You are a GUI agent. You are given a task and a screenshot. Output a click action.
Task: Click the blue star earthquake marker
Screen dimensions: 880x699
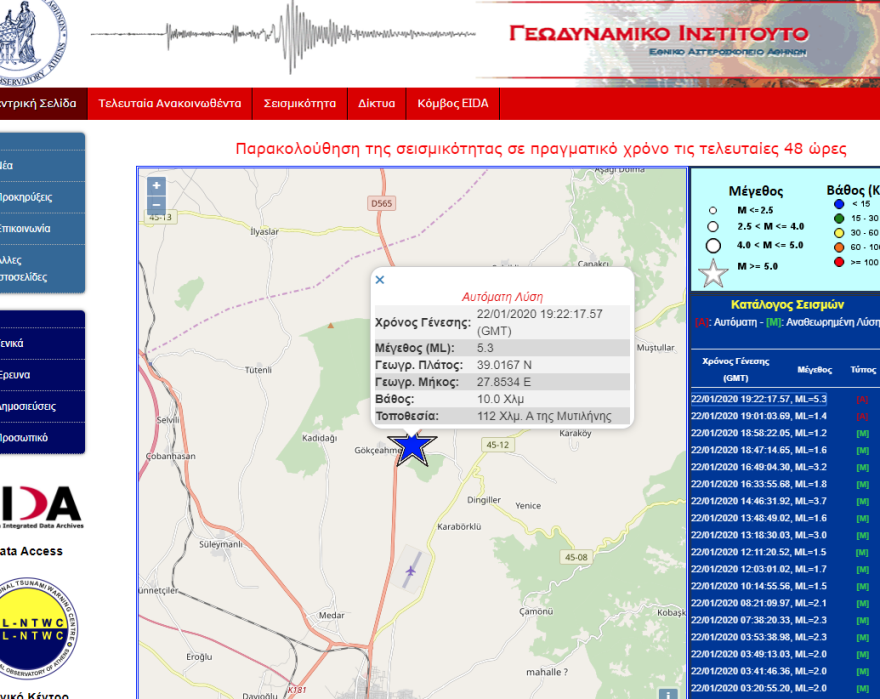(412, 448)
